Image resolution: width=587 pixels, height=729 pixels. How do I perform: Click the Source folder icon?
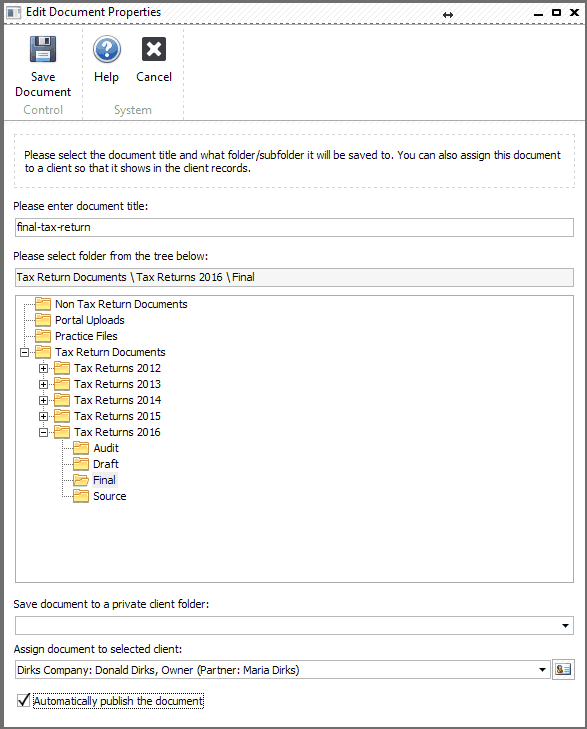[x=81, y=496]
